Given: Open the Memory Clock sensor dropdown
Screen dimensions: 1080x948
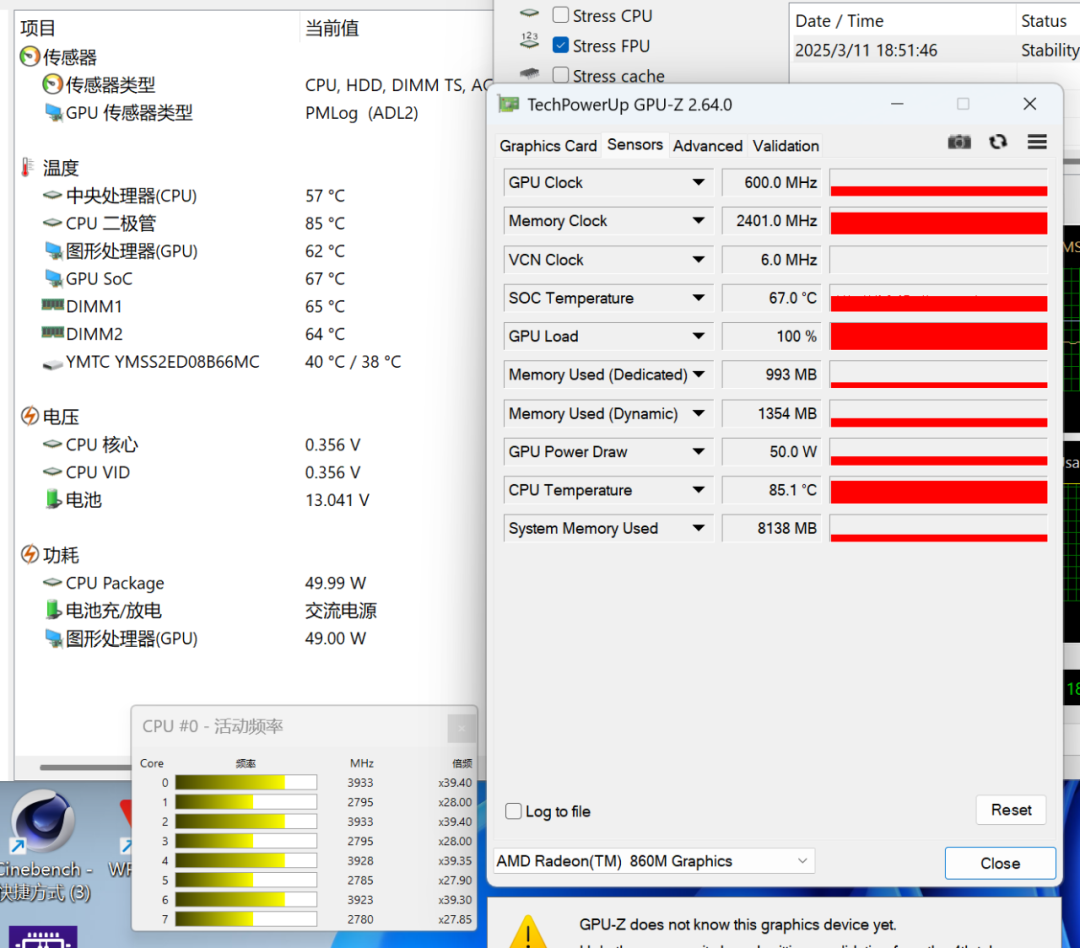Looking at the screenshot, I should (x=698, y=220).
